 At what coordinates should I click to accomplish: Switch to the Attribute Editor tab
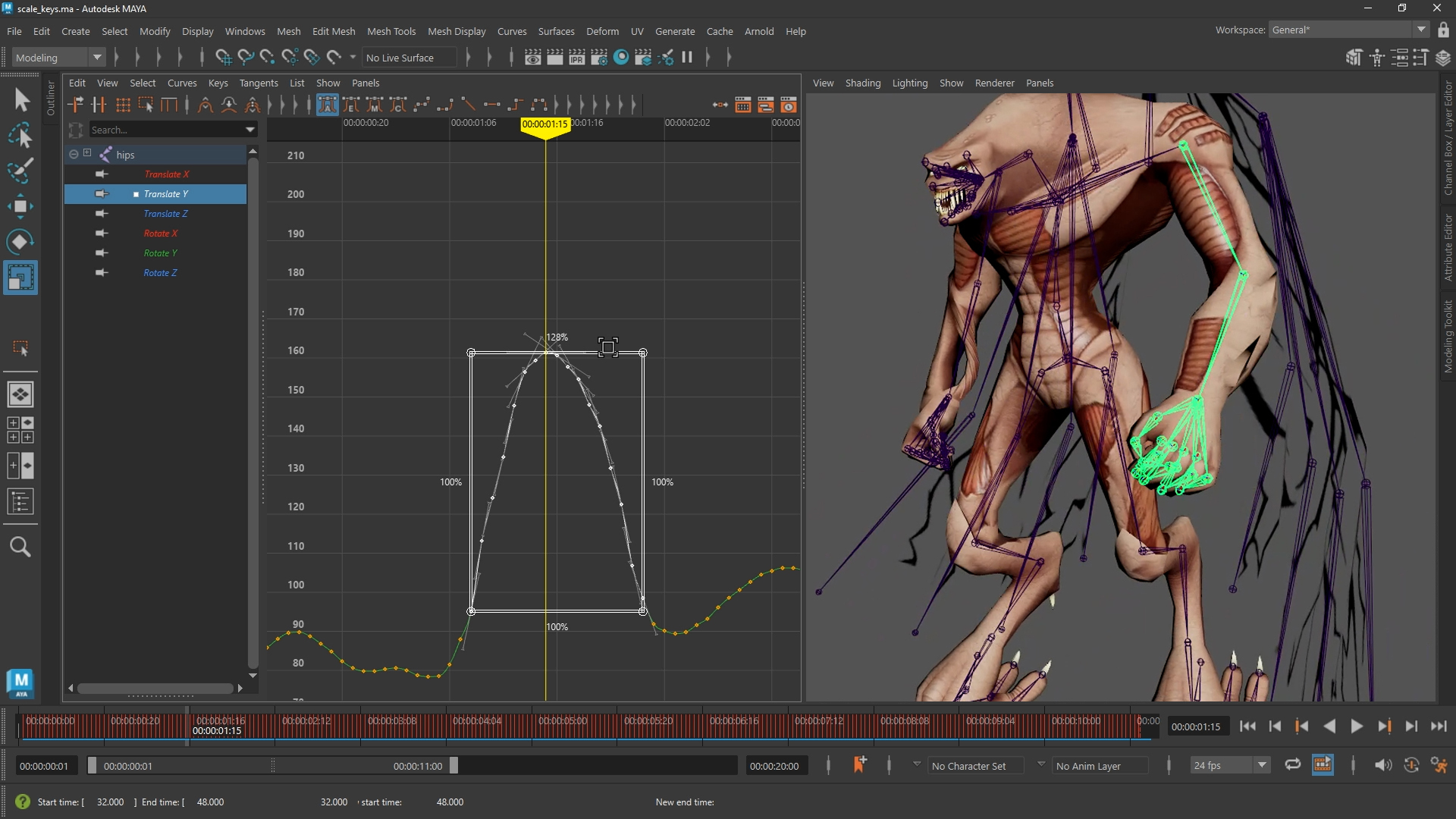[x=1448, y=246]
